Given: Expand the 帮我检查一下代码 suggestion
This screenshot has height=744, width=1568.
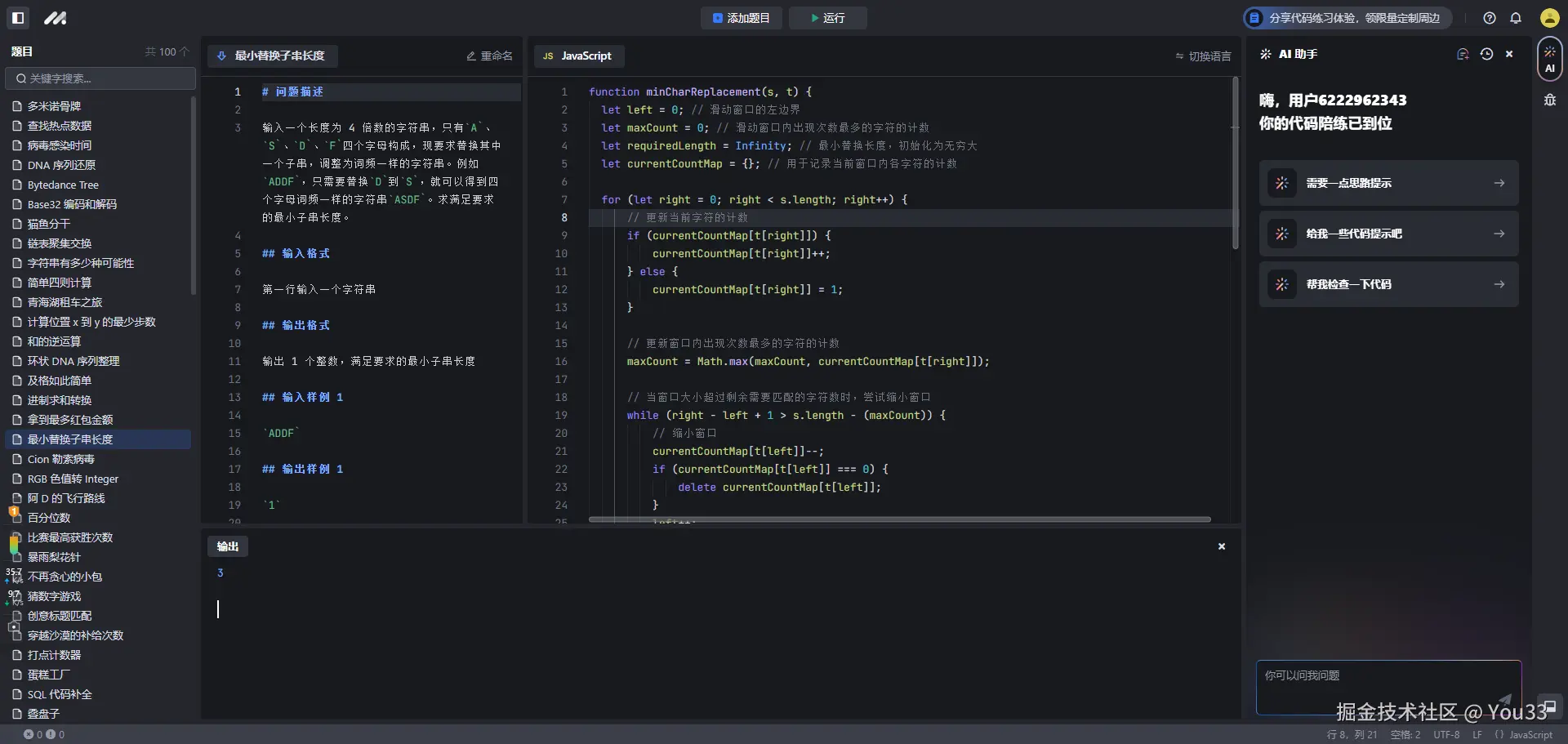Looking at the screenshot, I should pyautogui.click(x=1388, y=284).
